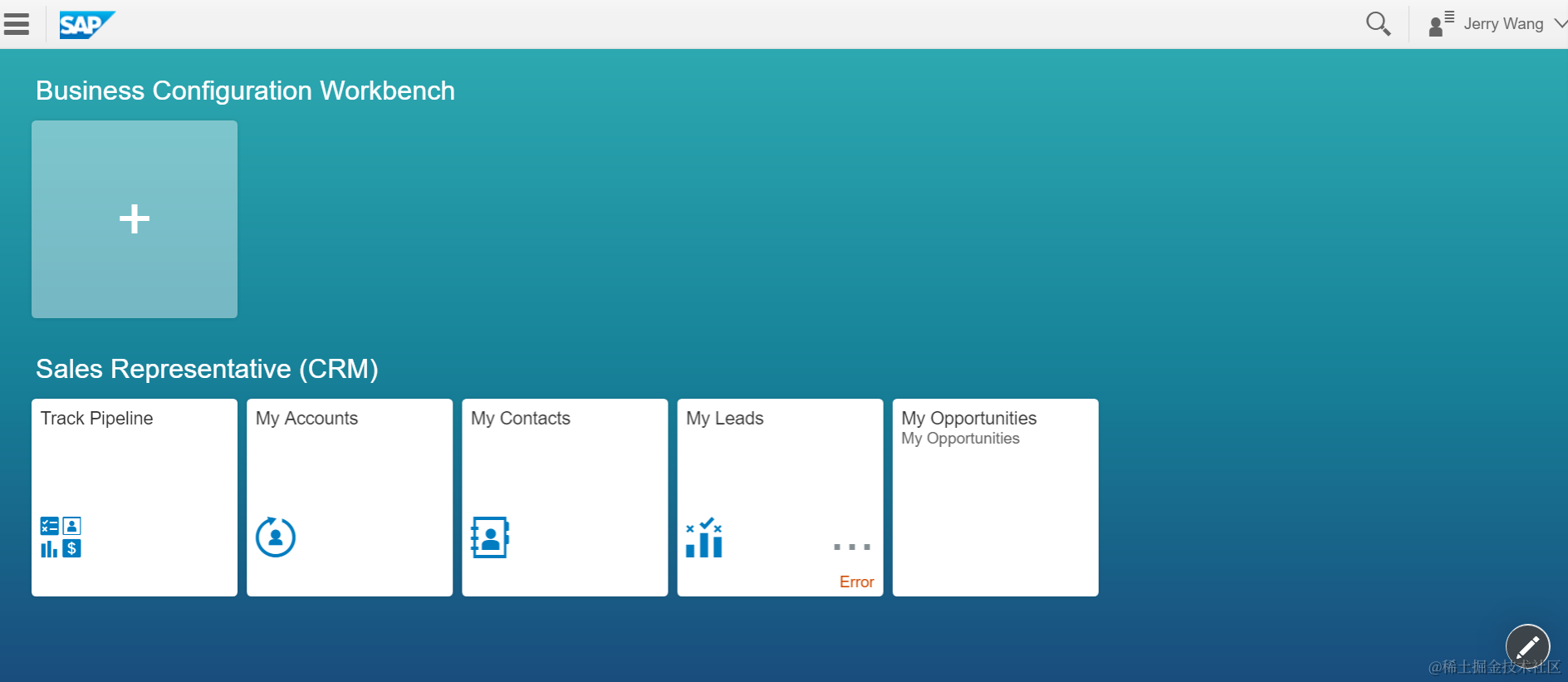Open the My Leads tile
Screen dimensions: 1568x682
(x=780, y=498)
